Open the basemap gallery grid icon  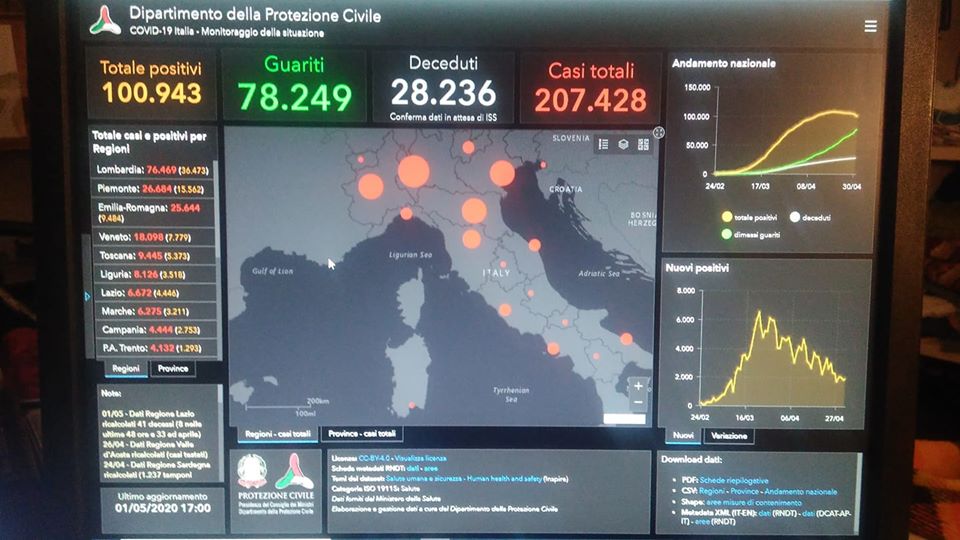pos(643,144)
